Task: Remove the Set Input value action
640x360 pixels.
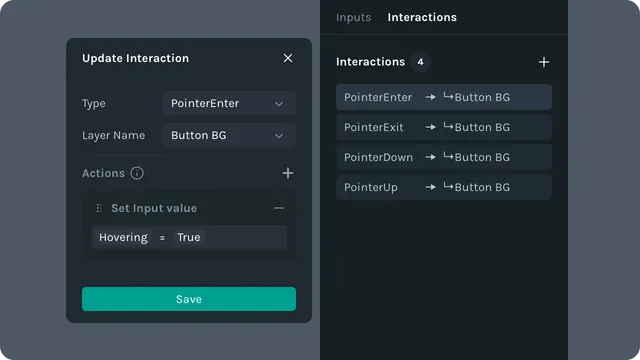Action: pos(279,208)
